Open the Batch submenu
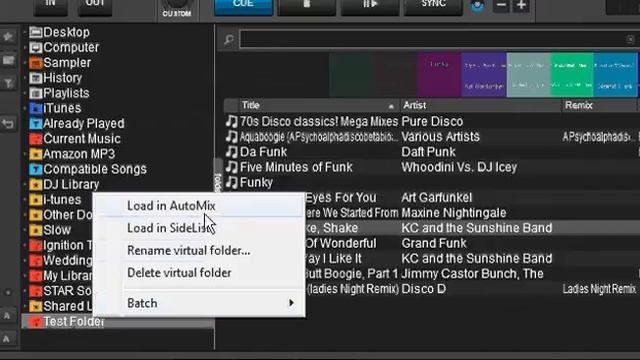Screen dimensions: 640x360 click(x=199, y=303)
